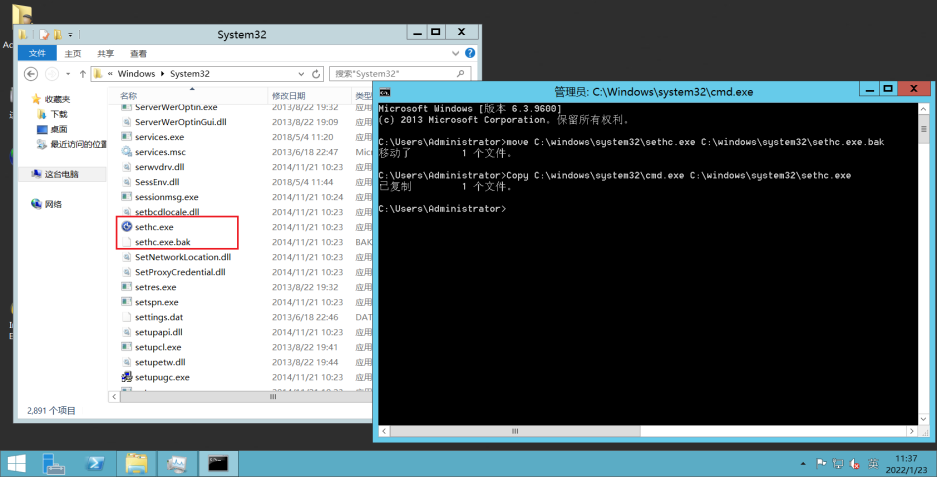Show hidden tray icons arrow
This screenshot has width=937, height=477.
(x=803, y=463)
